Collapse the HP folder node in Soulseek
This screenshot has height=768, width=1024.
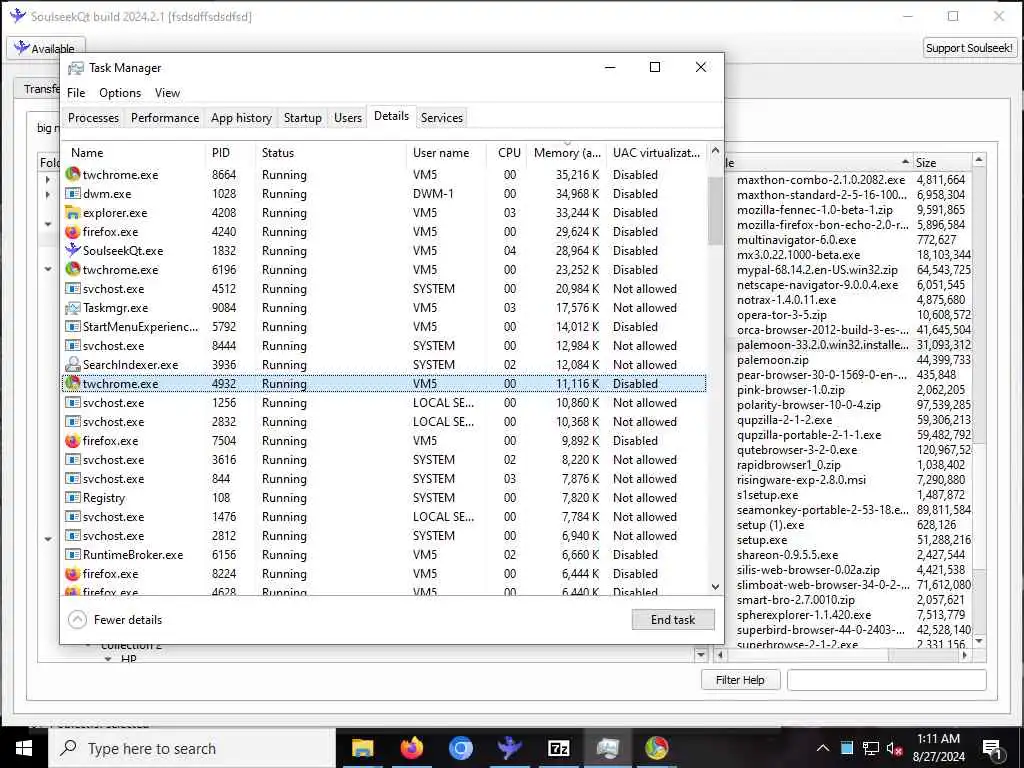point(108,659)
